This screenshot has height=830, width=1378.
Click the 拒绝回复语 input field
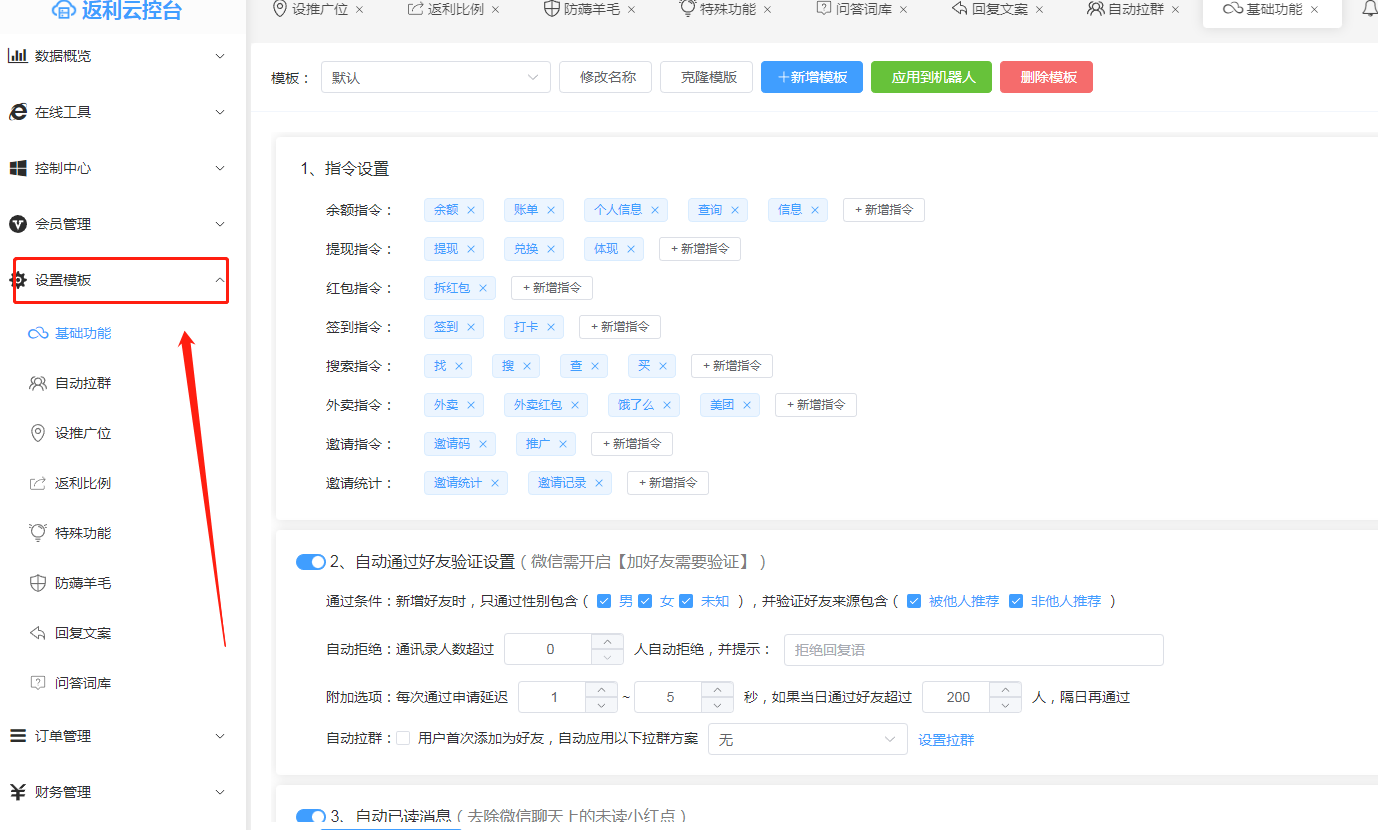tap(974, 650)
